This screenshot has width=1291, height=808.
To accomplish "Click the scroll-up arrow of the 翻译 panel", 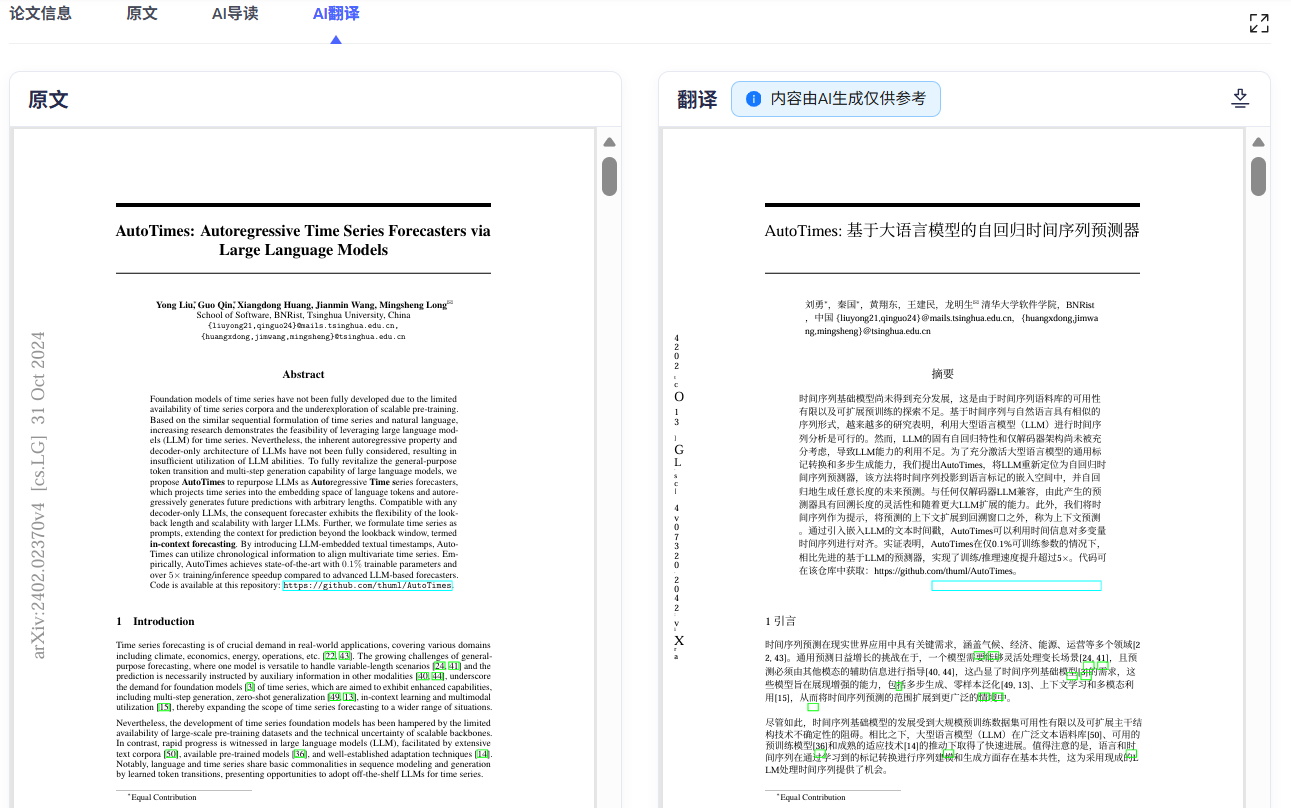I will point(1259,142).
